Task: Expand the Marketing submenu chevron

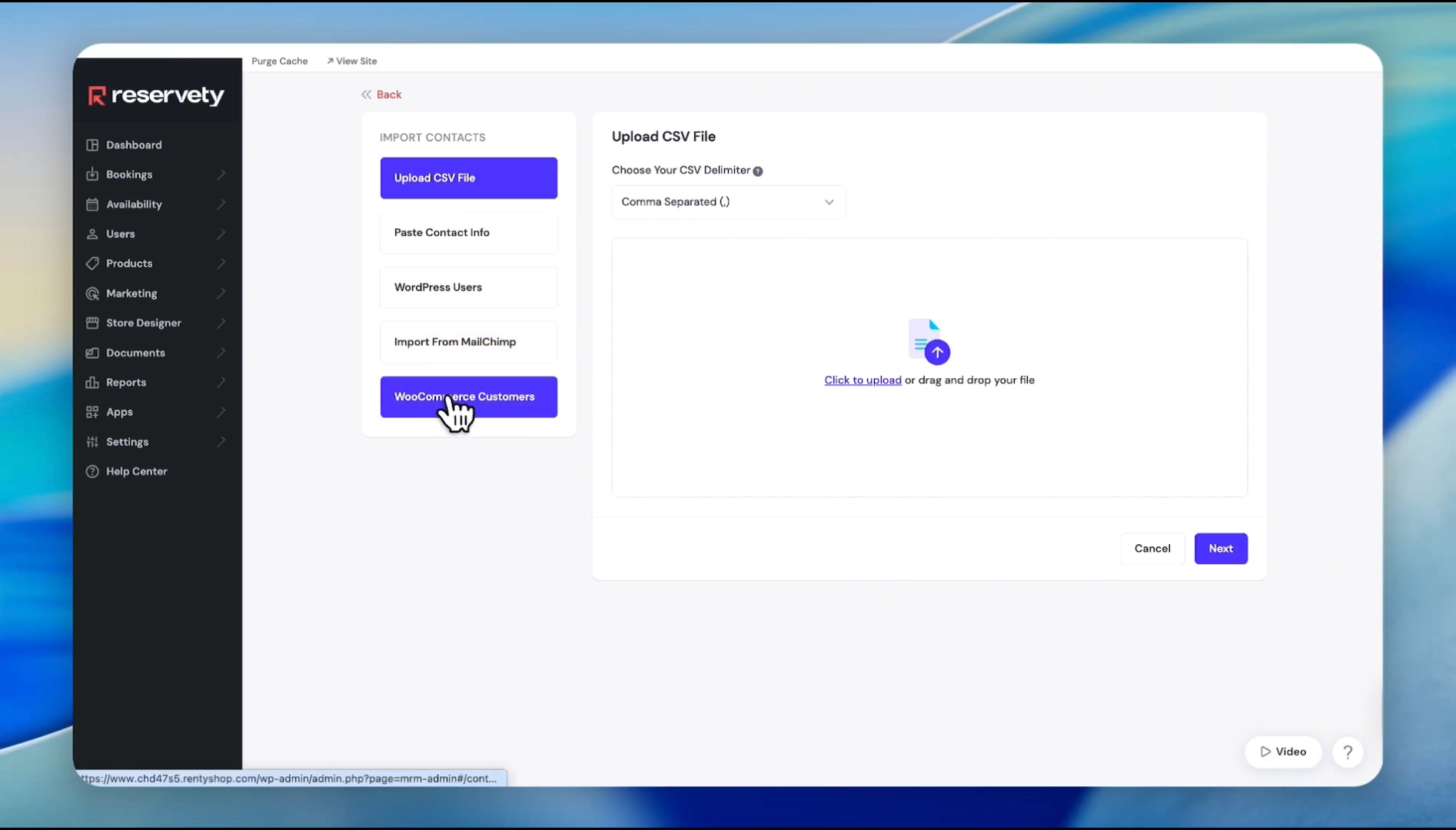Action: 221,294
